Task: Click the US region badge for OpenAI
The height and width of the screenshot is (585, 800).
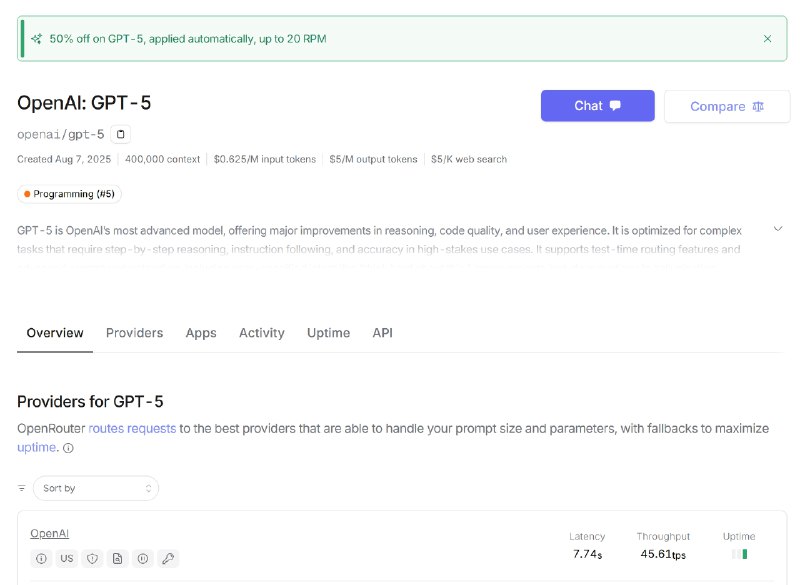Action: click(x=67, y=558)
